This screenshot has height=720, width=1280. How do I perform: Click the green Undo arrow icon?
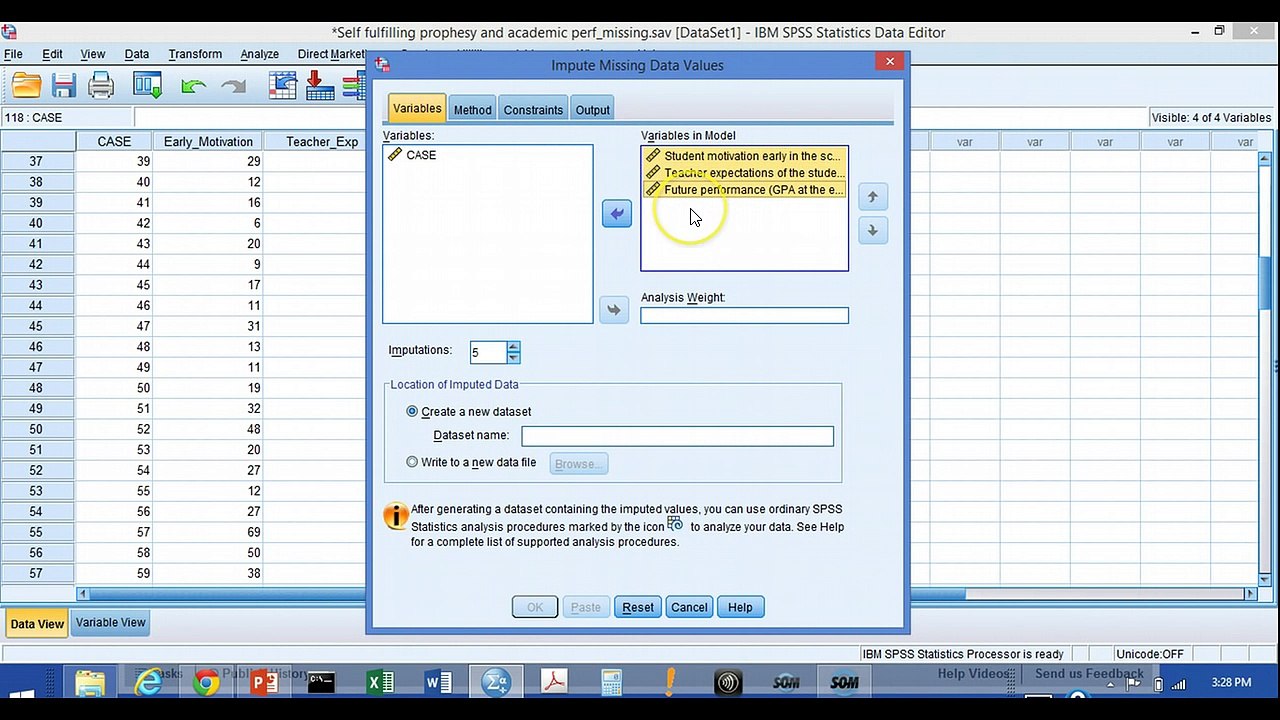click(193, 86)
